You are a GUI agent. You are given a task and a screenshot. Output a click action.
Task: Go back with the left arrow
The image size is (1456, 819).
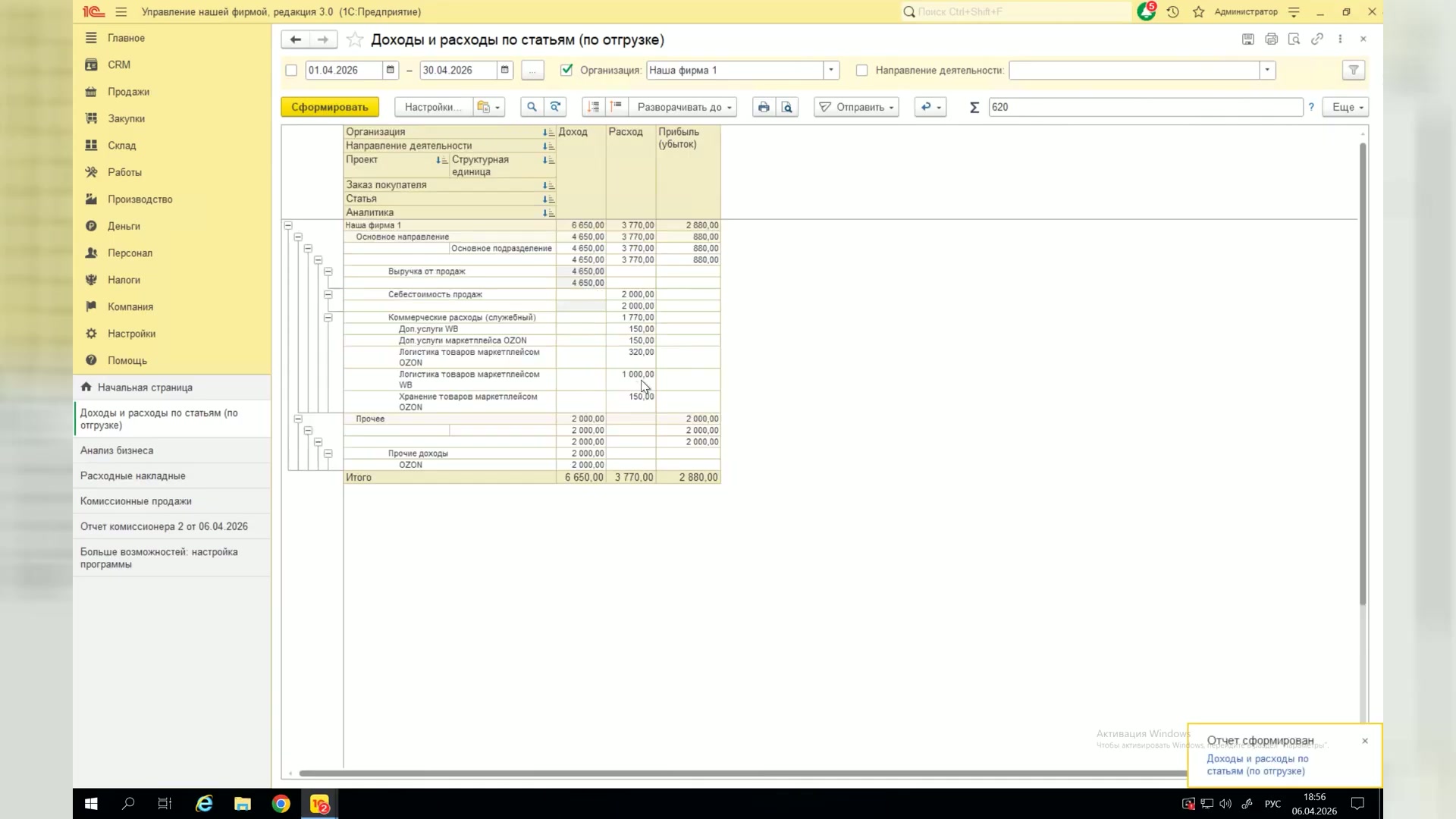(x=295, y=39)
